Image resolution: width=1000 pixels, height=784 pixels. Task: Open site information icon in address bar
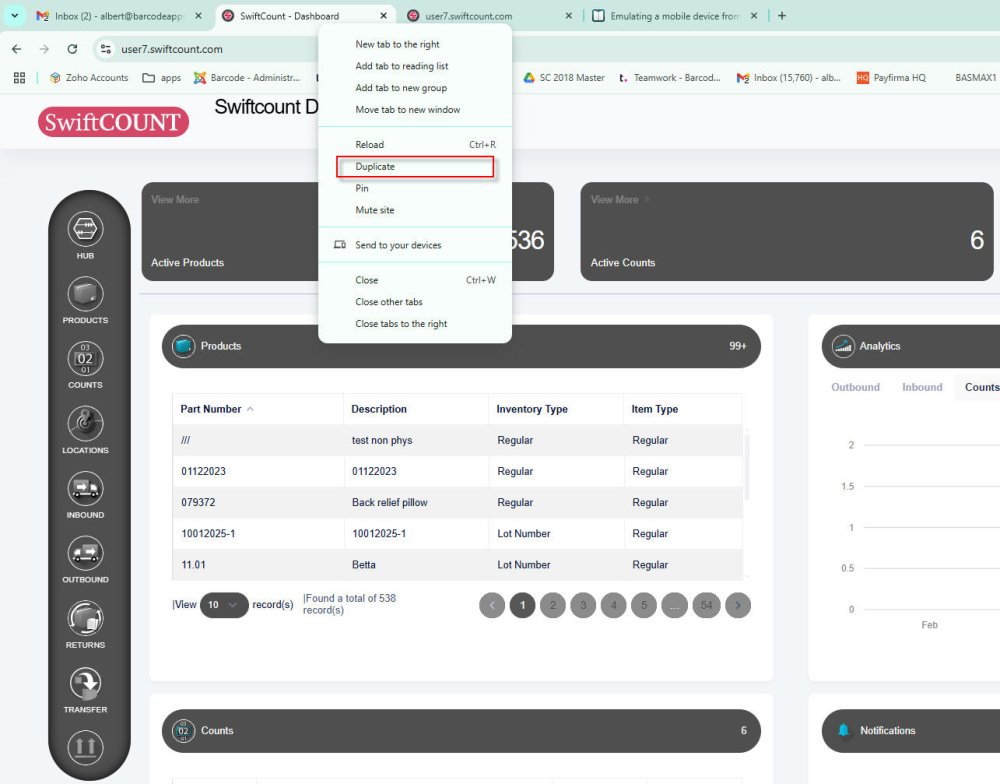(106, 49)
